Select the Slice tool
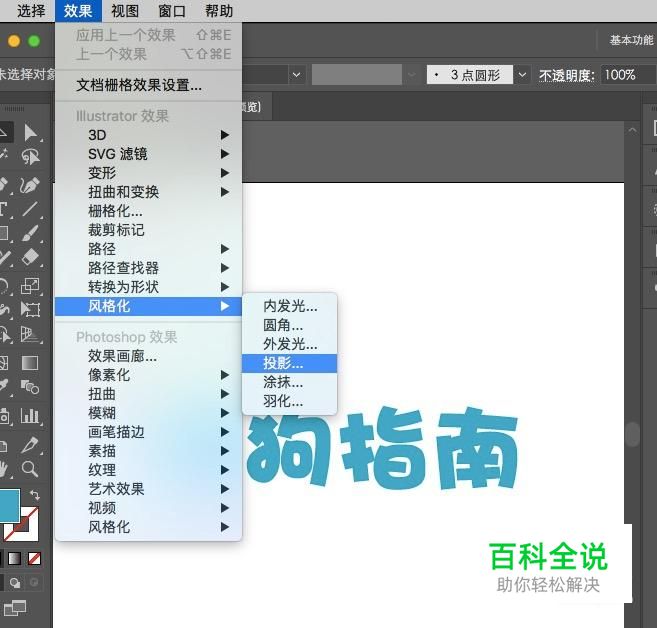Screen dimensions: 657x628 point(30,445)
